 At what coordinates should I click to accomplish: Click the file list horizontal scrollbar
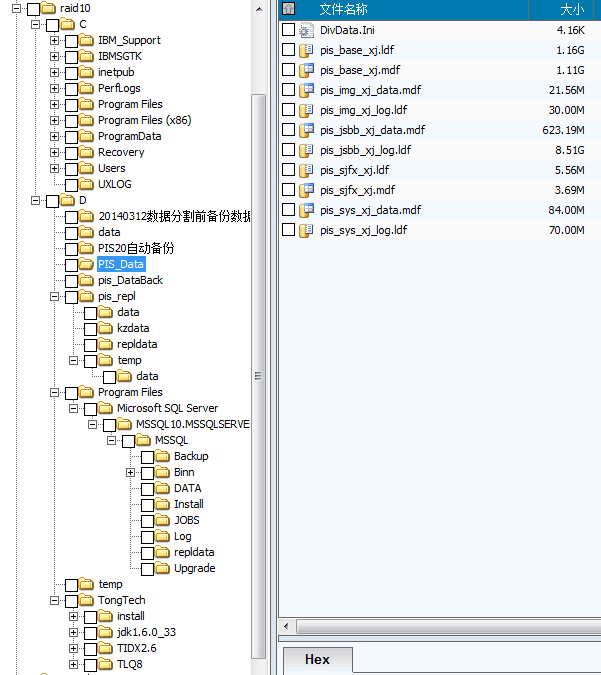coord(440,626)
